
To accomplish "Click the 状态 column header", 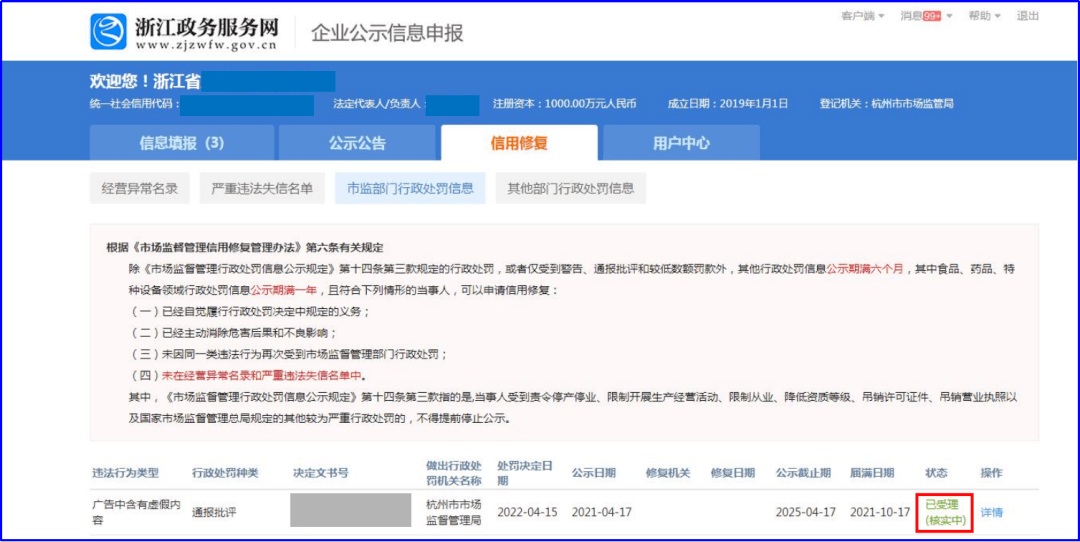I will 936,473.
